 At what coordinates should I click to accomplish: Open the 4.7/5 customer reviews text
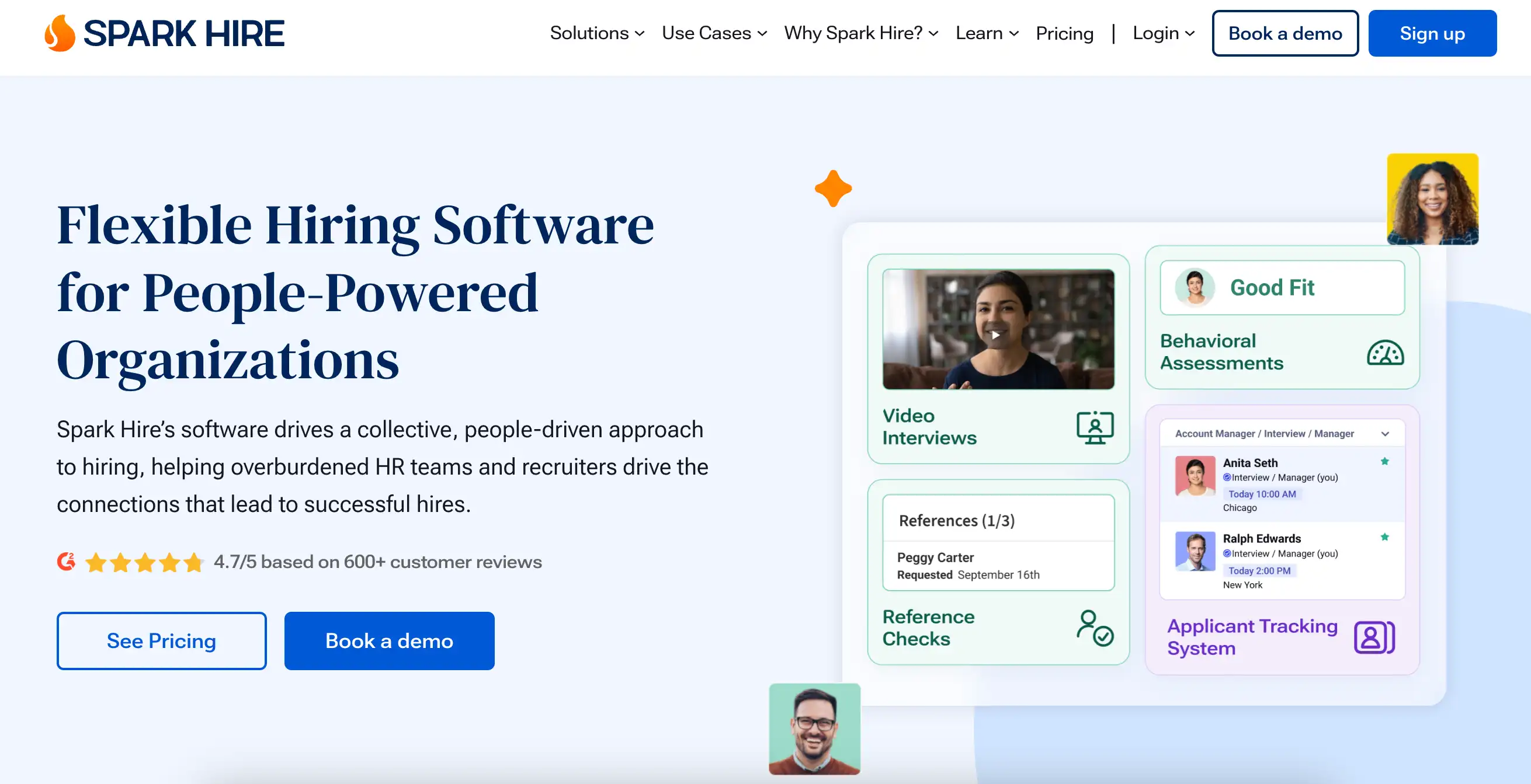[x=377, y=562]
